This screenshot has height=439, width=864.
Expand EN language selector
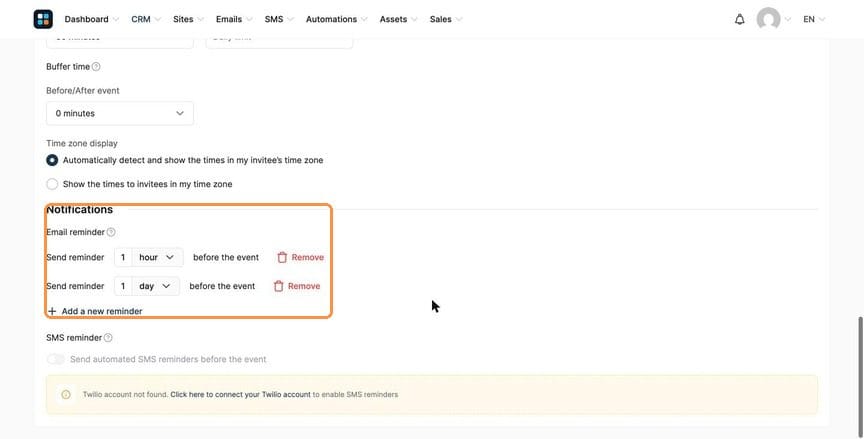(x=814, y=19)
